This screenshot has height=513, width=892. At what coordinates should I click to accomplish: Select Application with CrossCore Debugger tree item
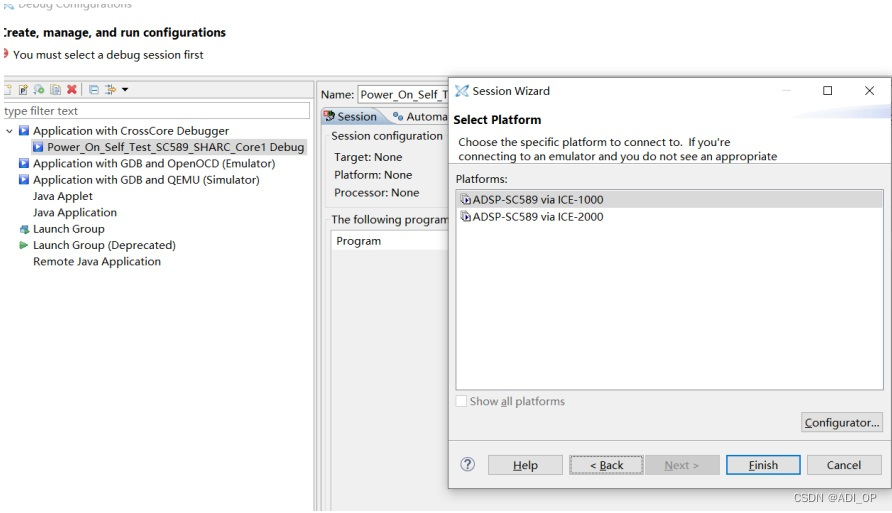pyautogui.click(x=131, y=131)
